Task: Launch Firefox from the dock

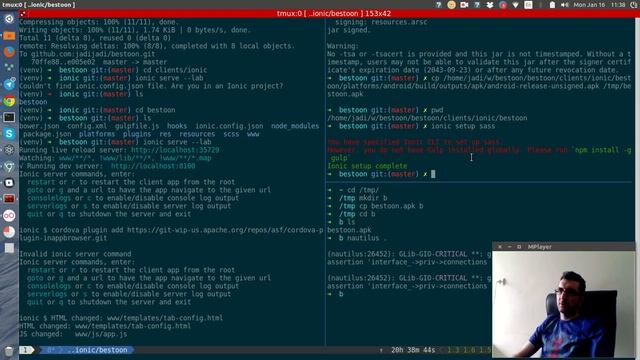Action: click(x=9, y=52)
